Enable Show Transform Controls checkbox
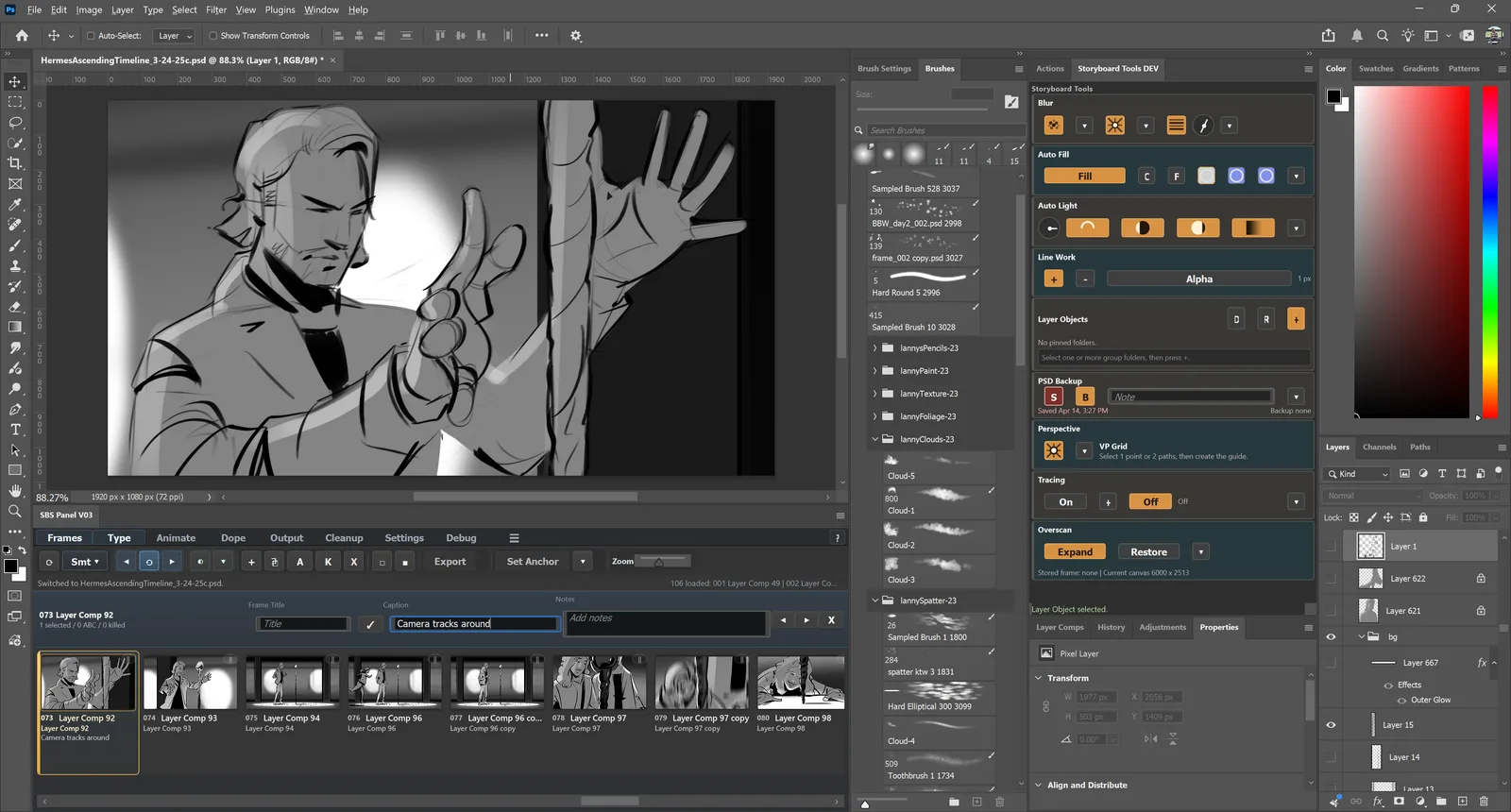 (212, 36)
